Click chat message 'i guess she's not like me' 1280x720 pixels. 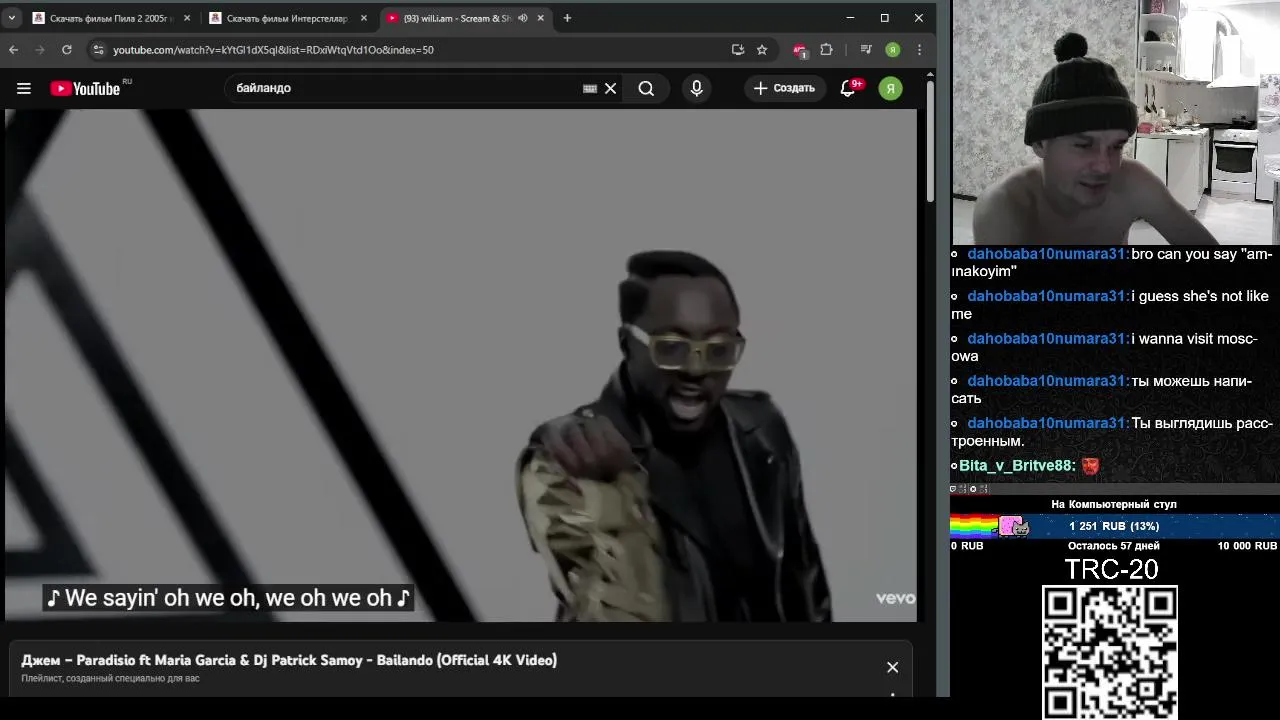pos(1110,305)
